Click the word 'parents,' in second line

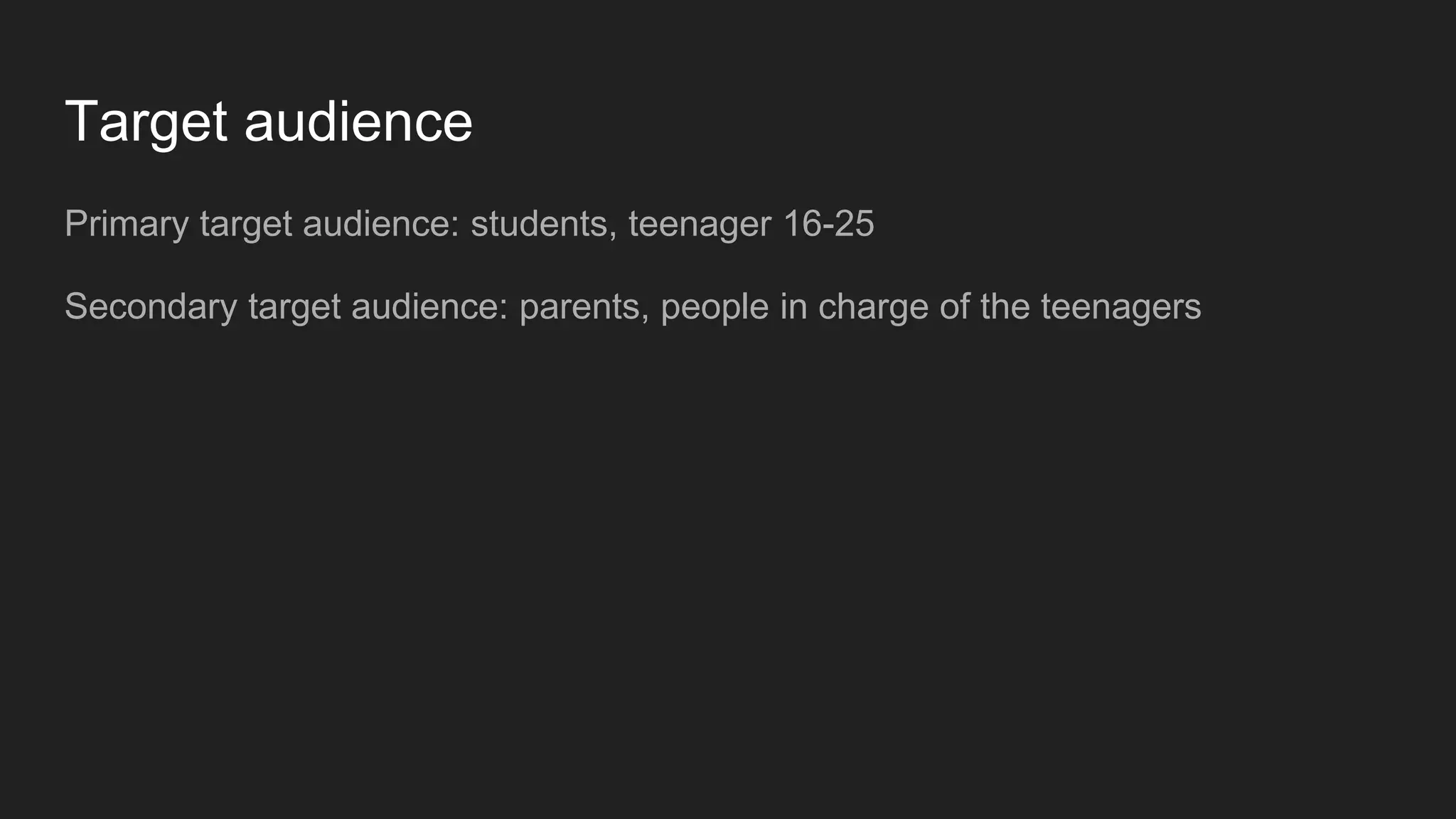pos(584,308)
